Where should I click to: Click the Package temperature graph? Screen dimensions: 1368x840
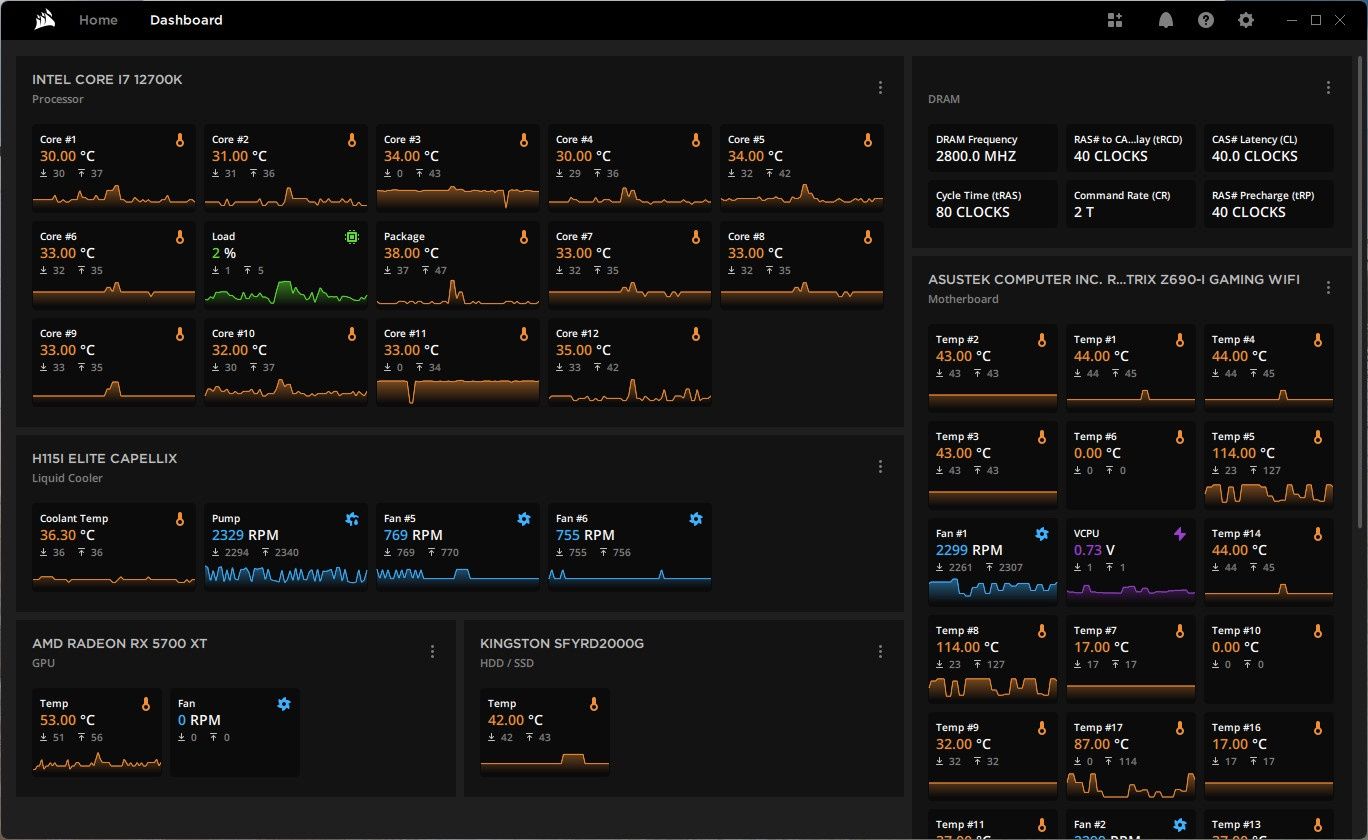tap(458, 291)
